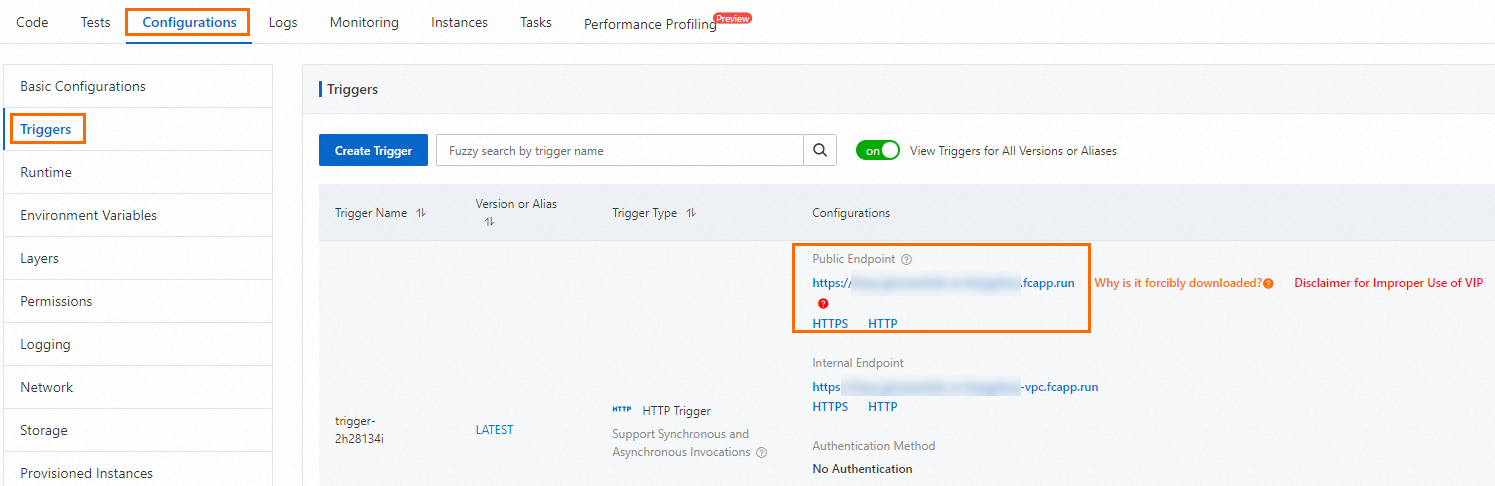Sort by Trigger Name column
The width and height of the screenshot is (1495, 486).
[421, 213]
